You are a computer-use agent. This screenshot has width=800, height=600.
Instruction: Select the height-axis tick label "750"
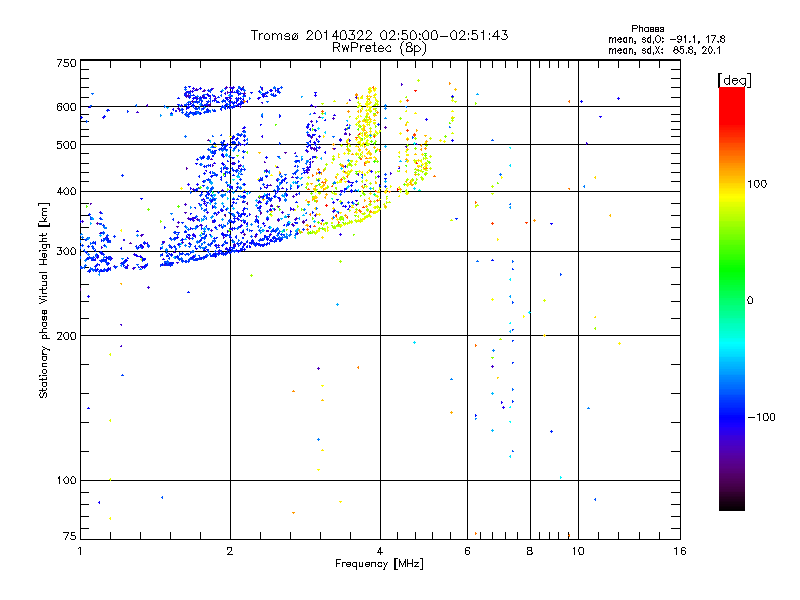[x=66, y=64]
